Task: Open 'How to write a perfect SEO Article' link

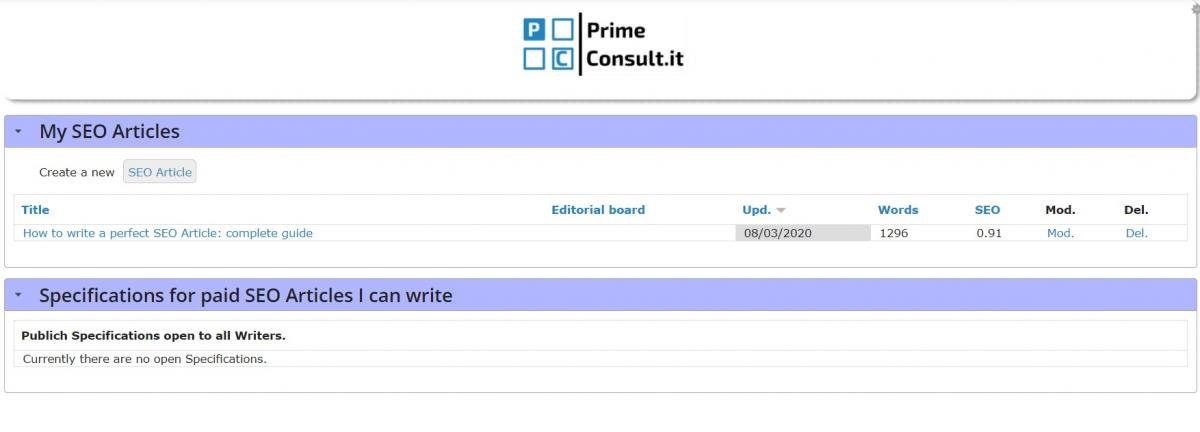Action: coord(168,233)
